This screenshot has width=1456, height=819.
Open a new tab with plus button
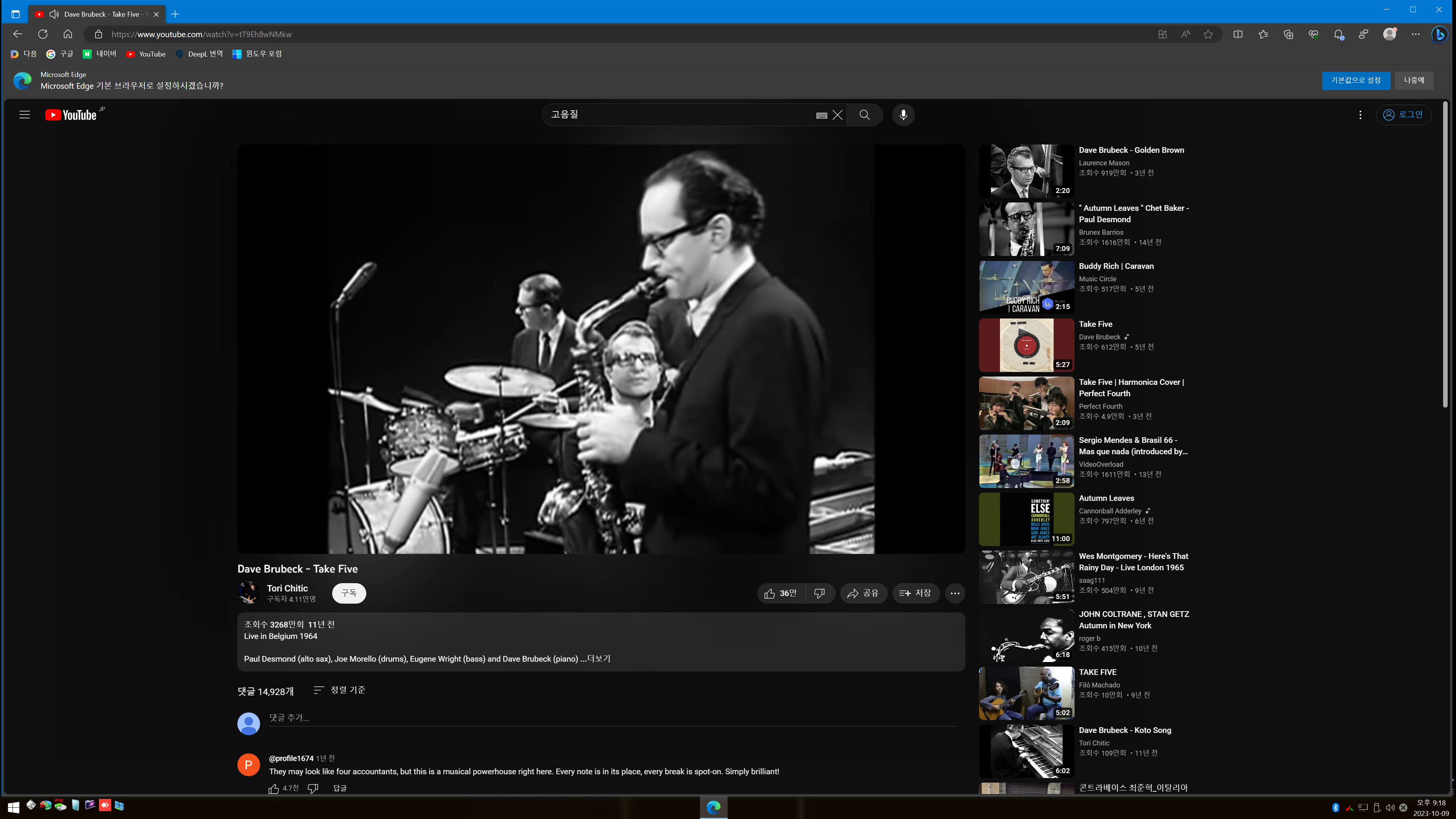175,14
